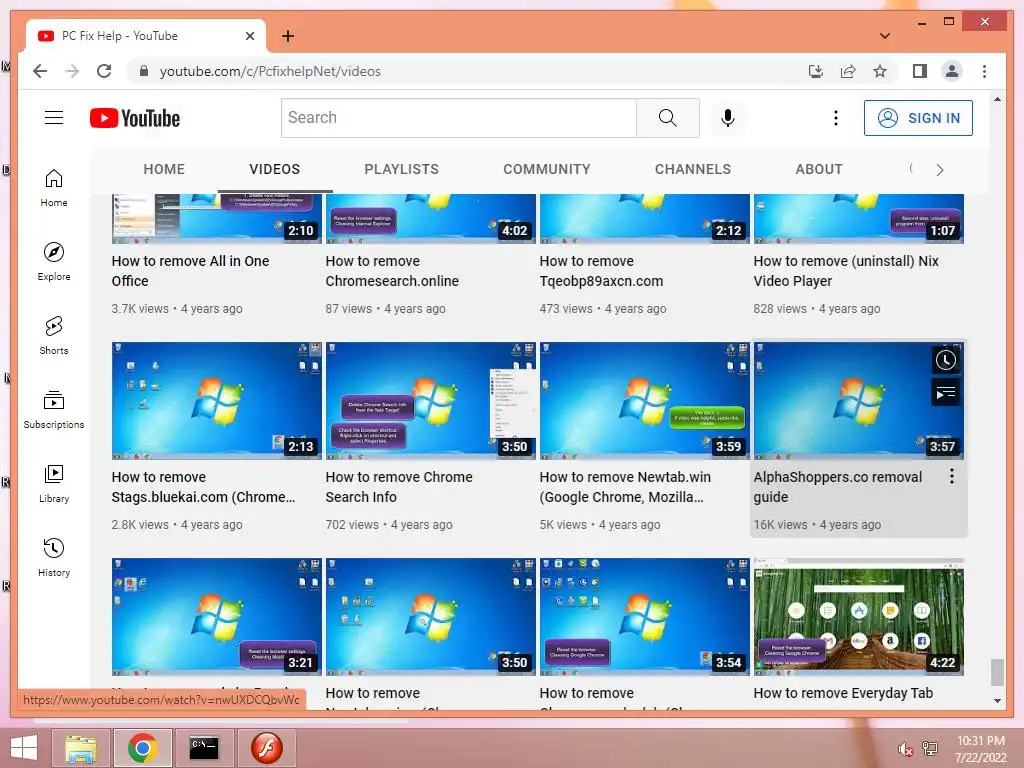1024x768 pixels.
Task: Open Flash Player icon on the taskbar
Action: click(x=266, y=748)
